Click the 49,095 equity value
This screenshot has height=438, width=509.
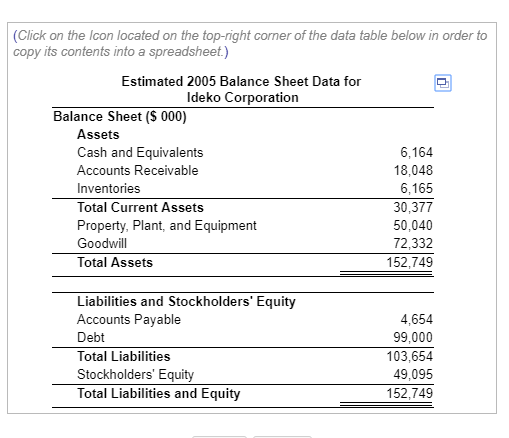click(x=413, y=374)
